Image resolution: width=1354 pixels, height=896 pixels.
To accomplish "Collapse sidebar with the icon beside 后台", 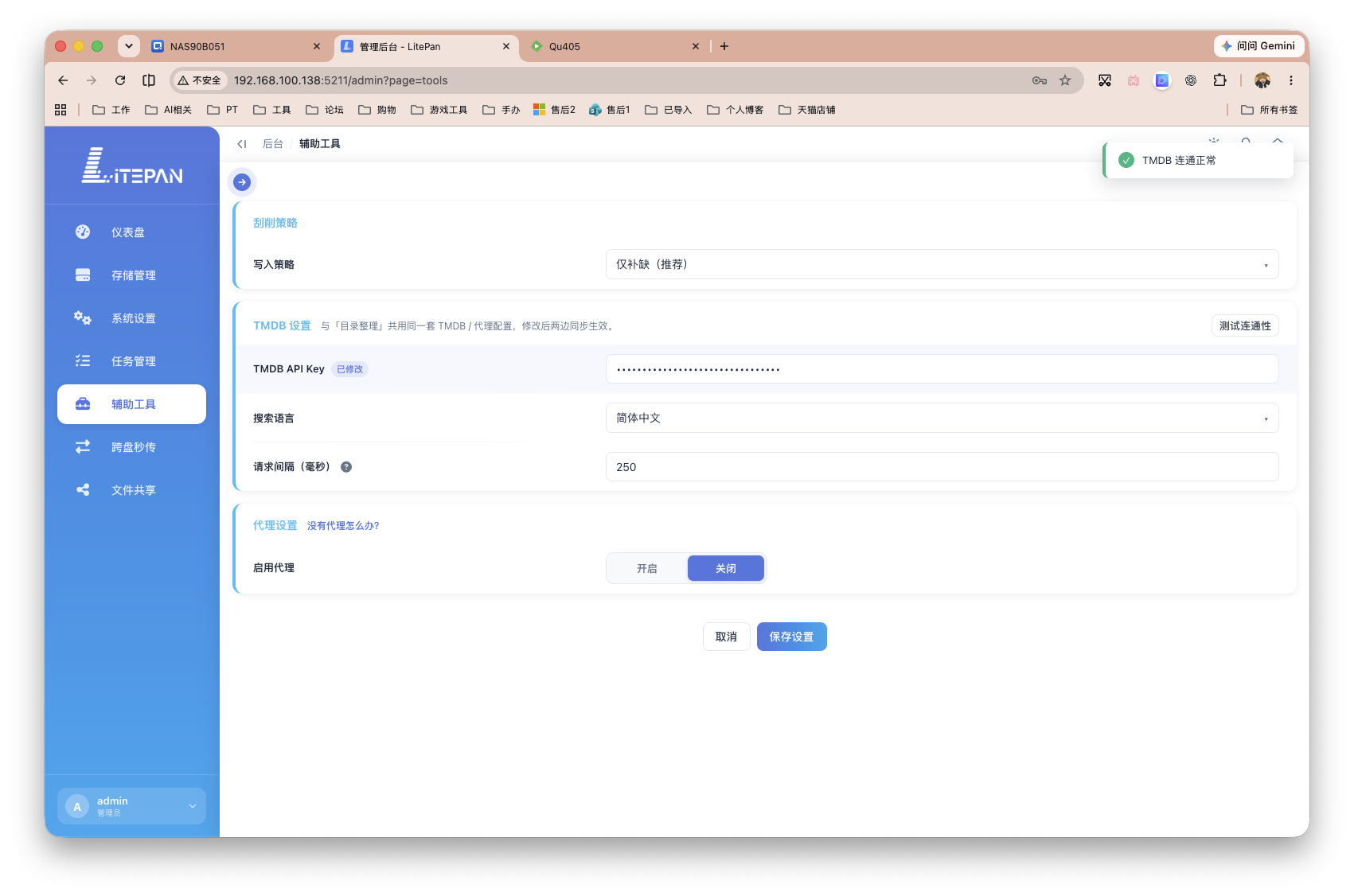I will (x=242, y=144).
